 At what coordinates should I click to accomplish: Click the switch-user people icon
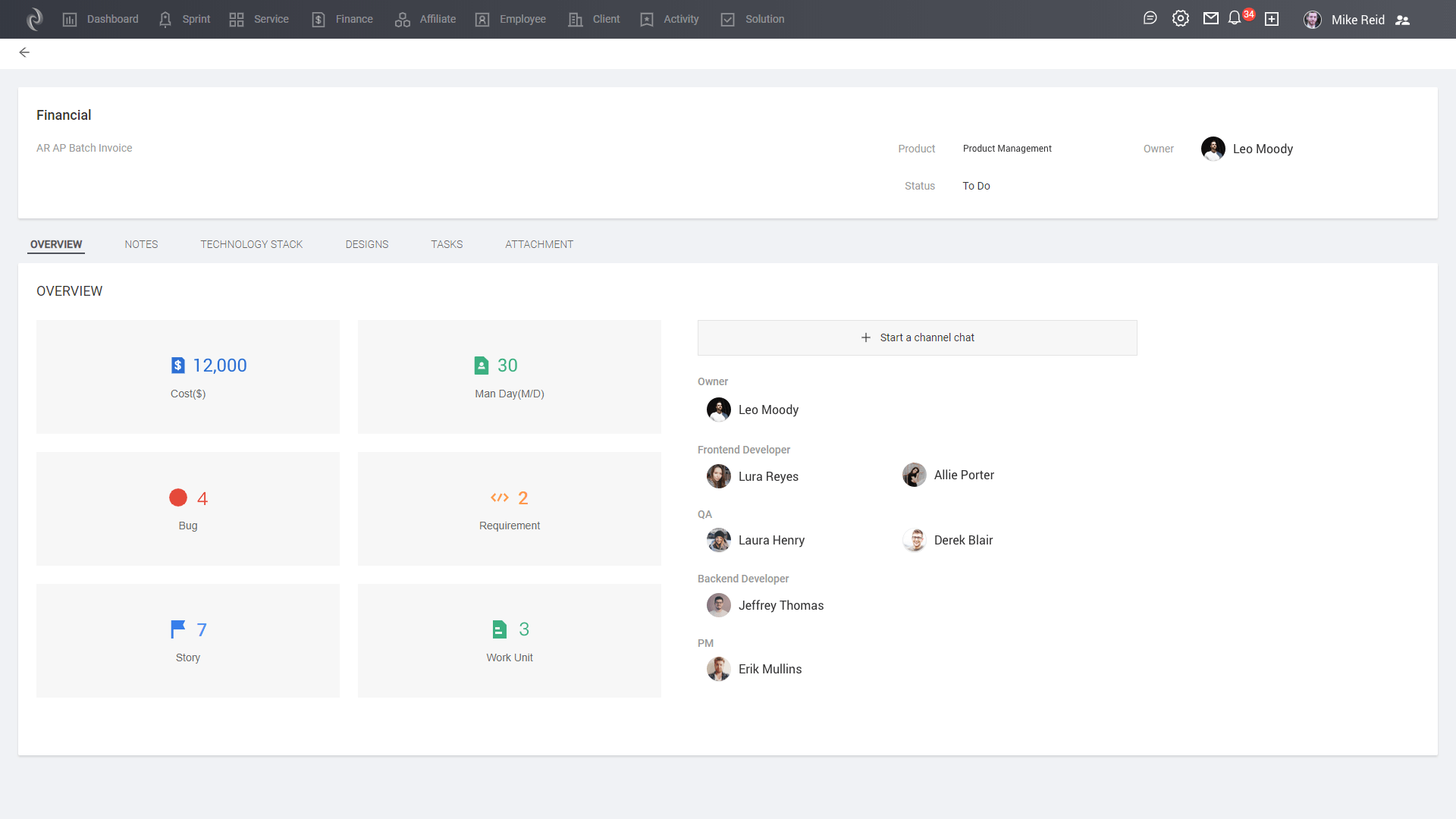coord(1402,20)
